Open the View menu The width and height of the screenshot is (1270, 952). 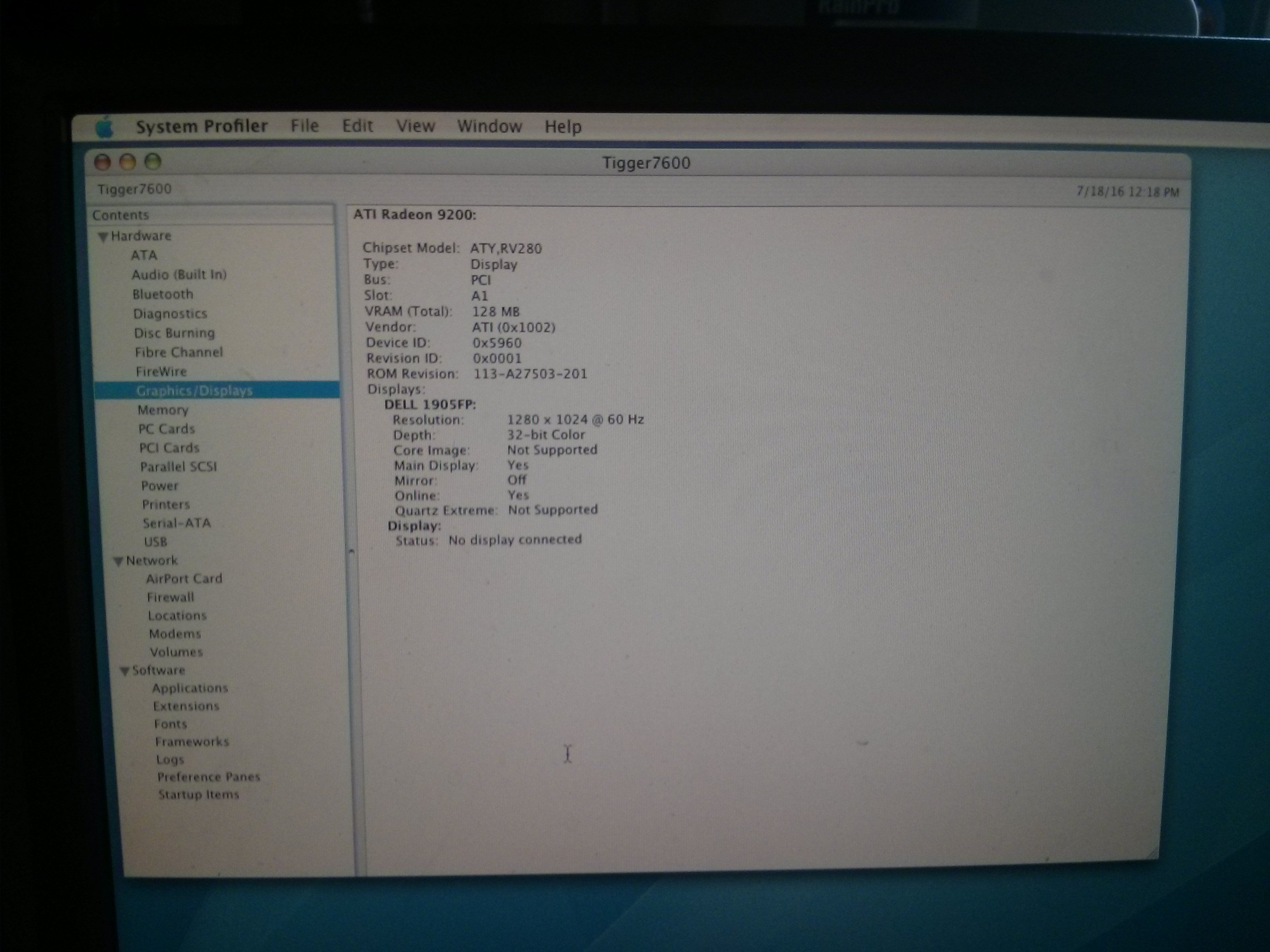[416, 126]
